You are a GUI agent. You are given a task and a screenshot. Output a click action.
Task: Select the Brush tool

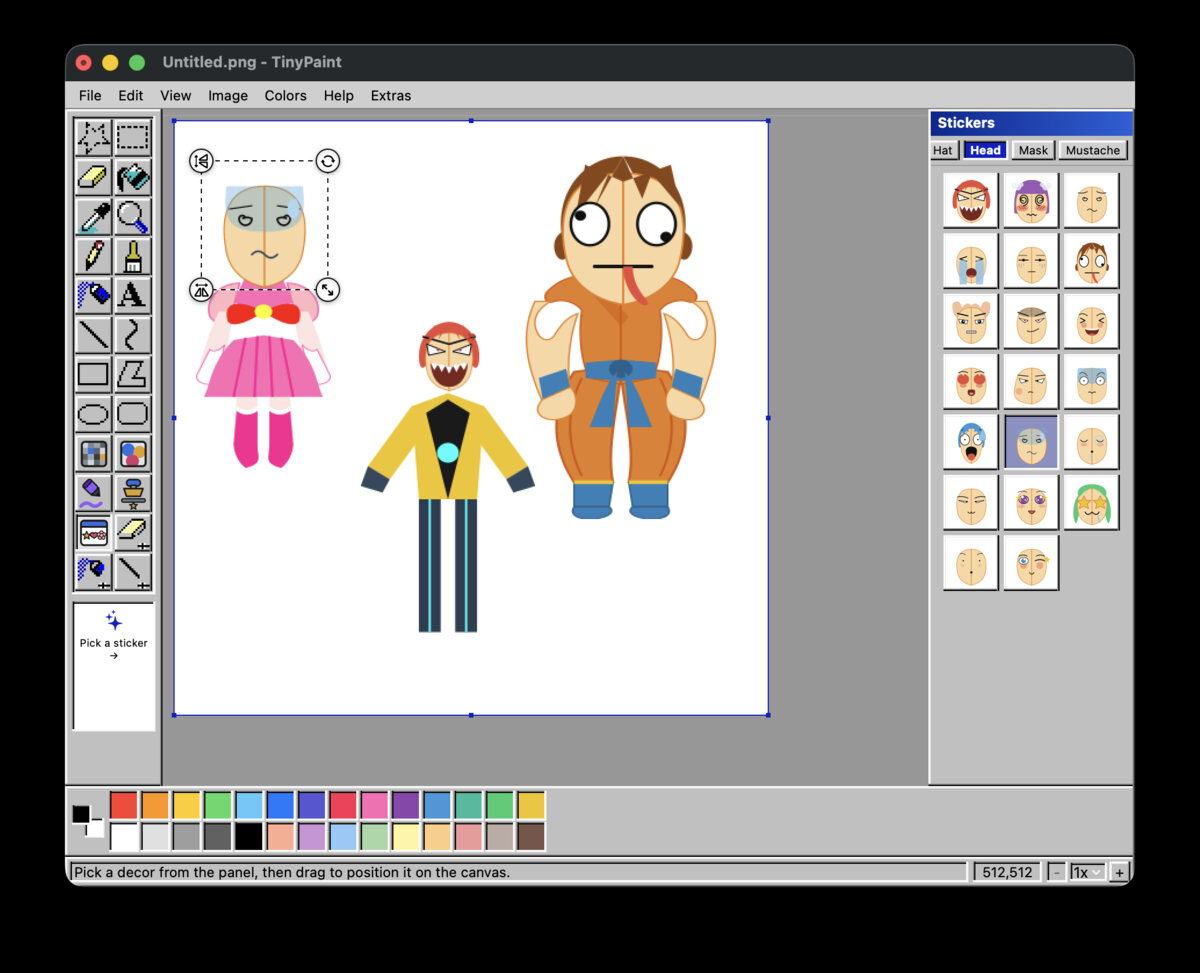pos(132,256)
